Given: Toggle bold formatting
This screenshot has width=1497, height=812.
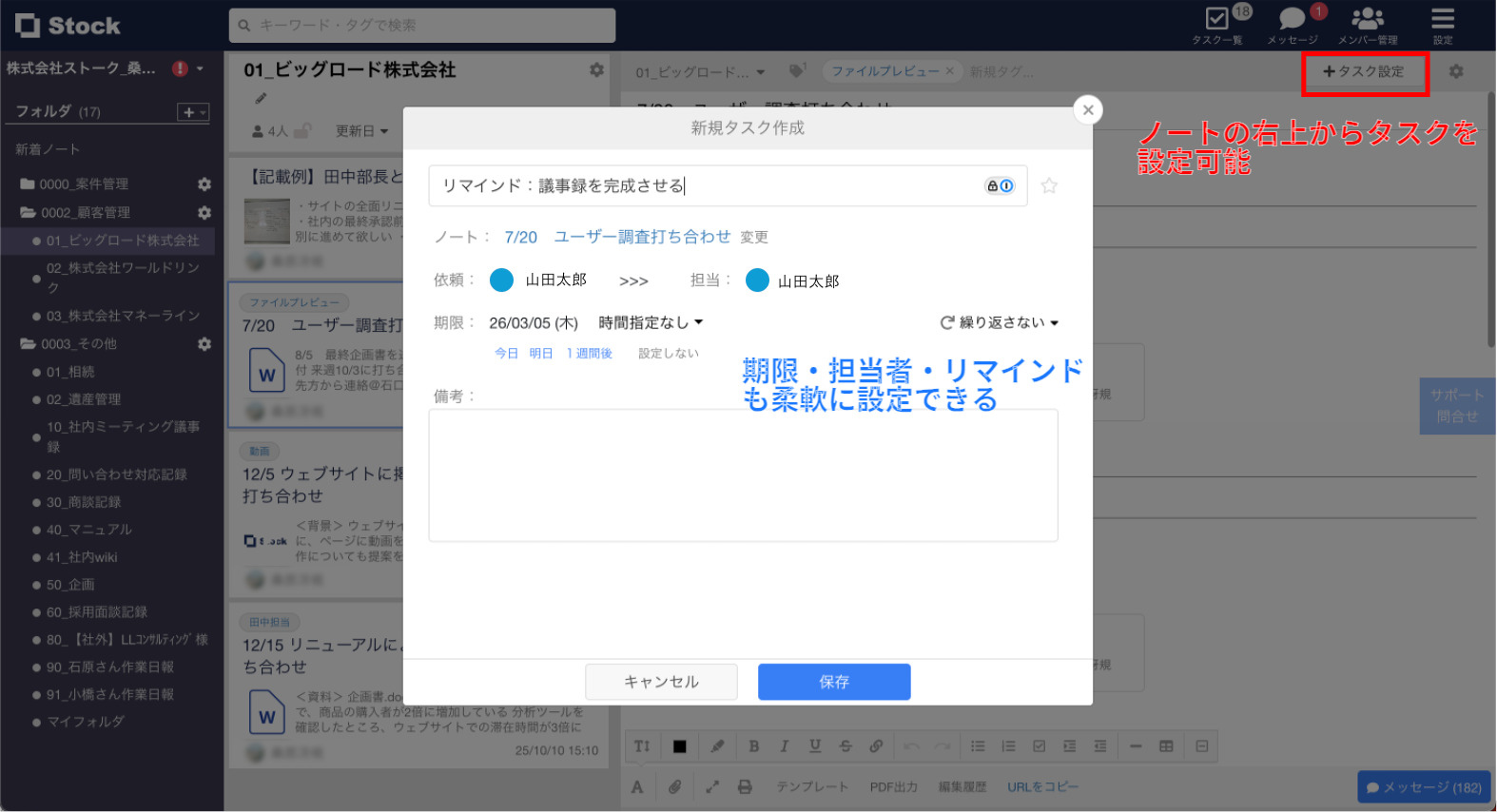Looking at the screenshot, I should pos(753,746).
